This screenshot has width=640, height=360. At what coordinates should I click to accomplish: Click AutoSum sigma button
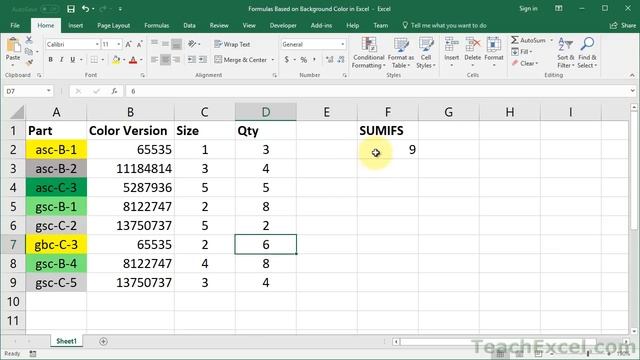tap(529, 40)
